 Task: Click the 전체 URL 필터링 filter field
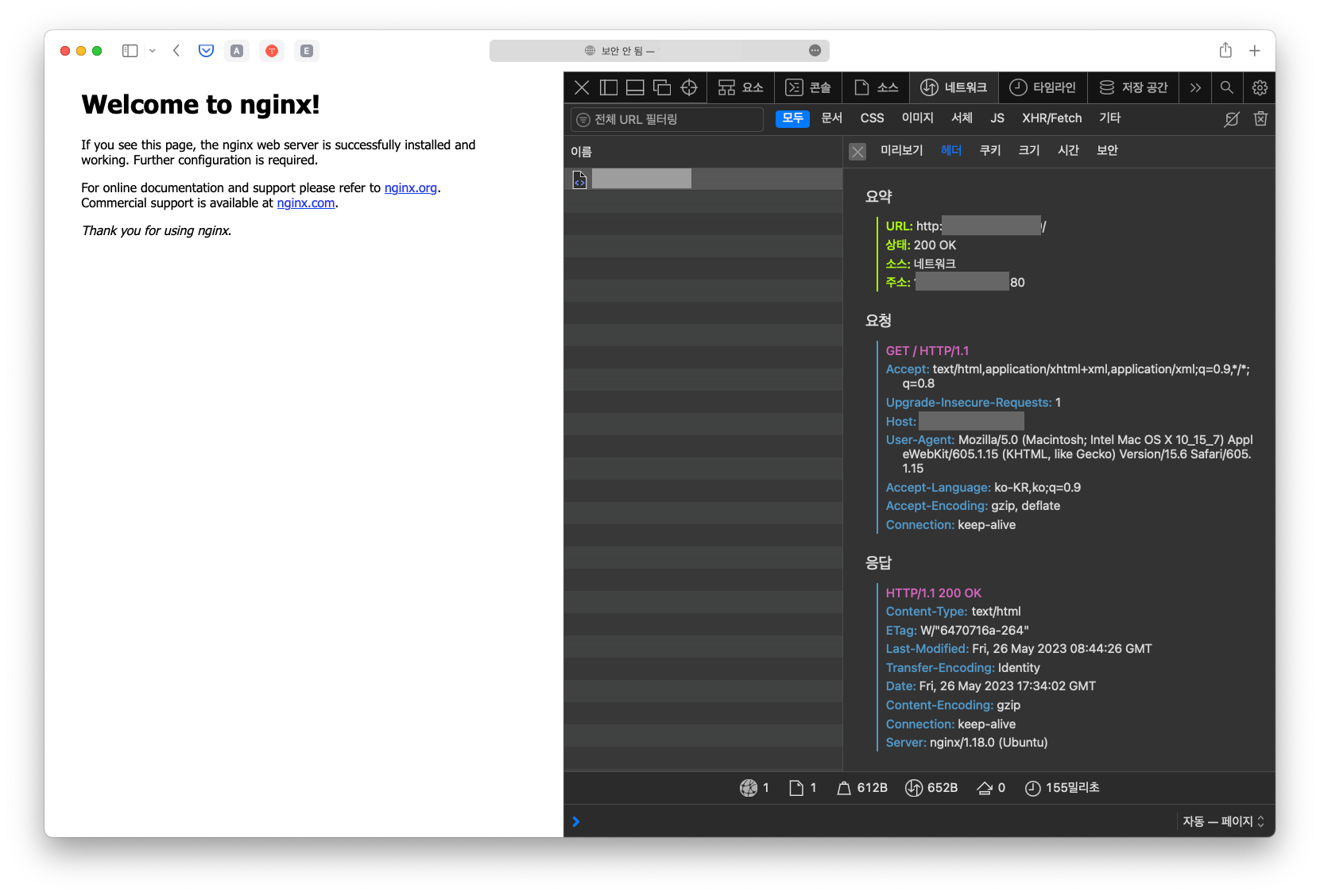click(x=667, y=119)
